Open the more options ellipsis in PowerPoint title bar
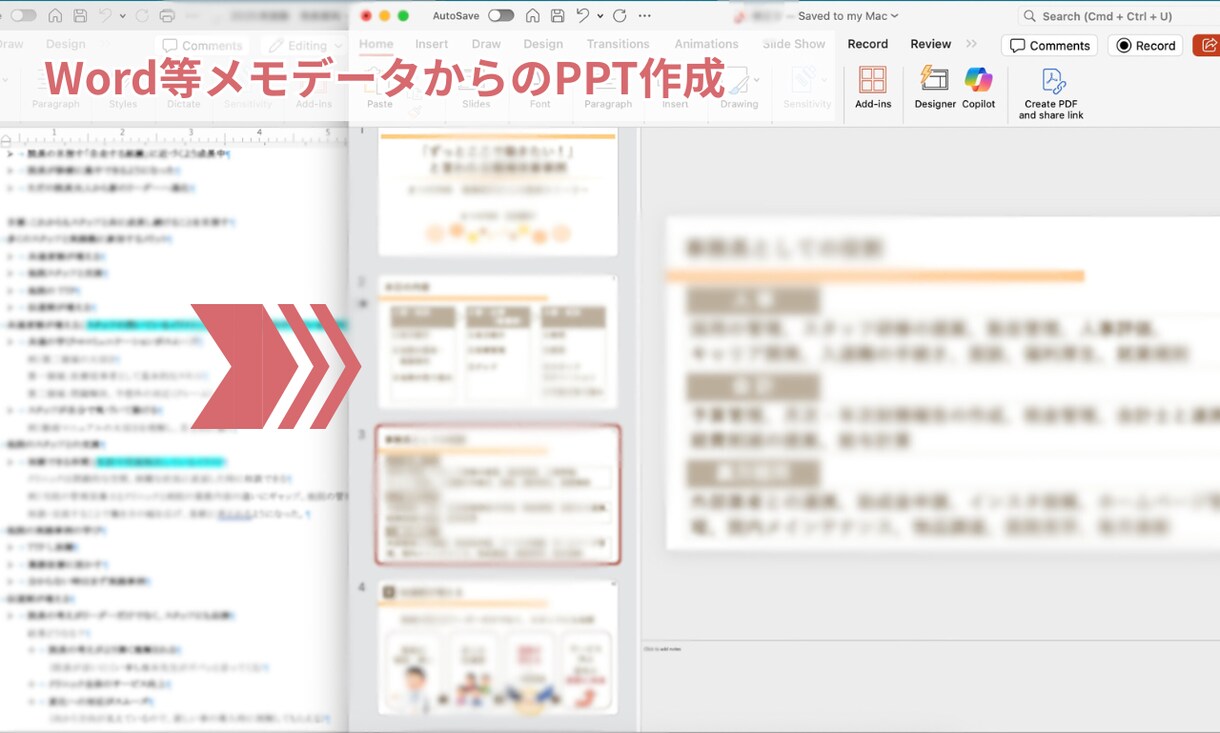This screenshot has height=733, width=1220. [x=644, y=16]
